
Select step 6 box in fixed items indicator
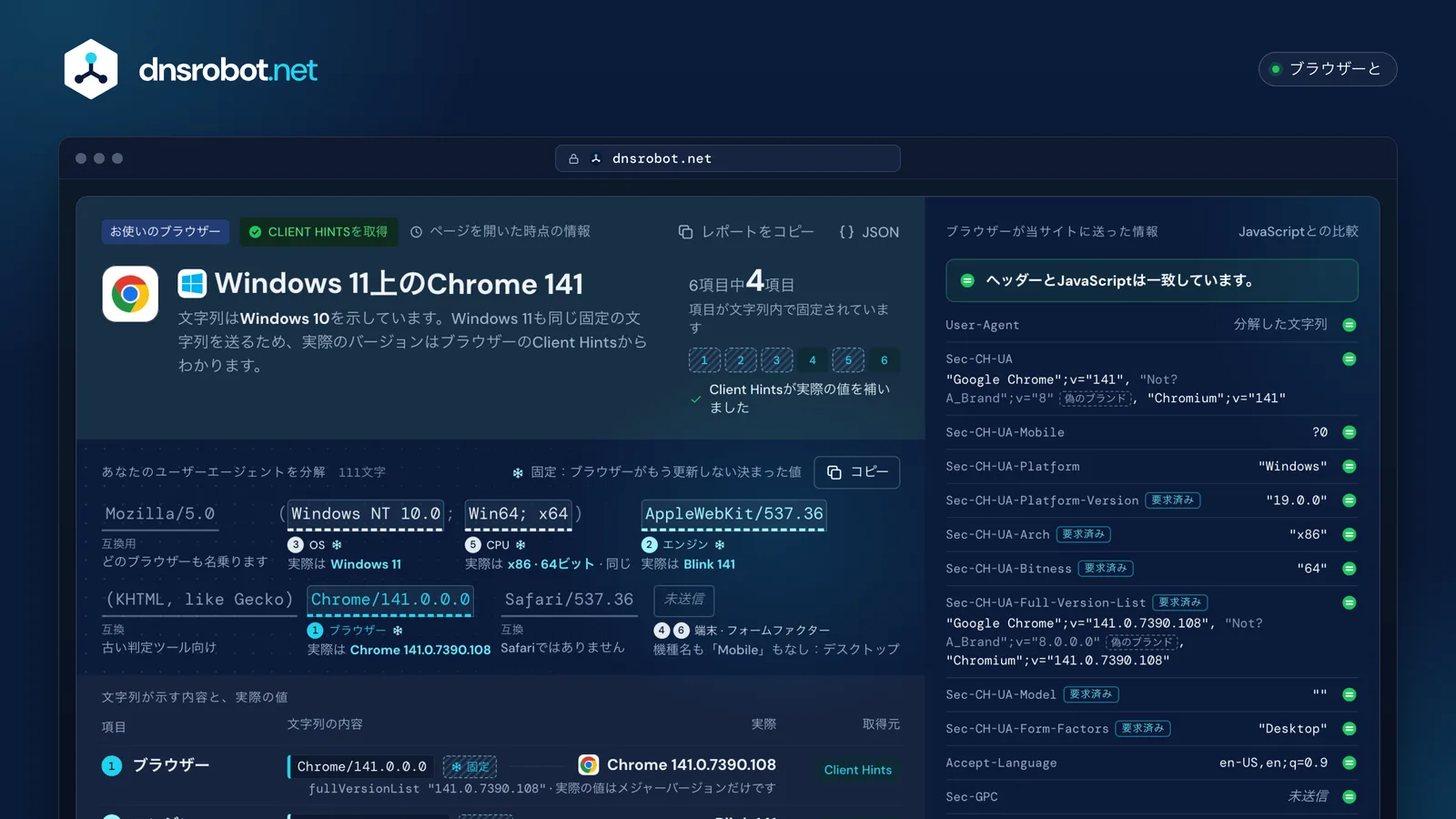coord(885,360)
